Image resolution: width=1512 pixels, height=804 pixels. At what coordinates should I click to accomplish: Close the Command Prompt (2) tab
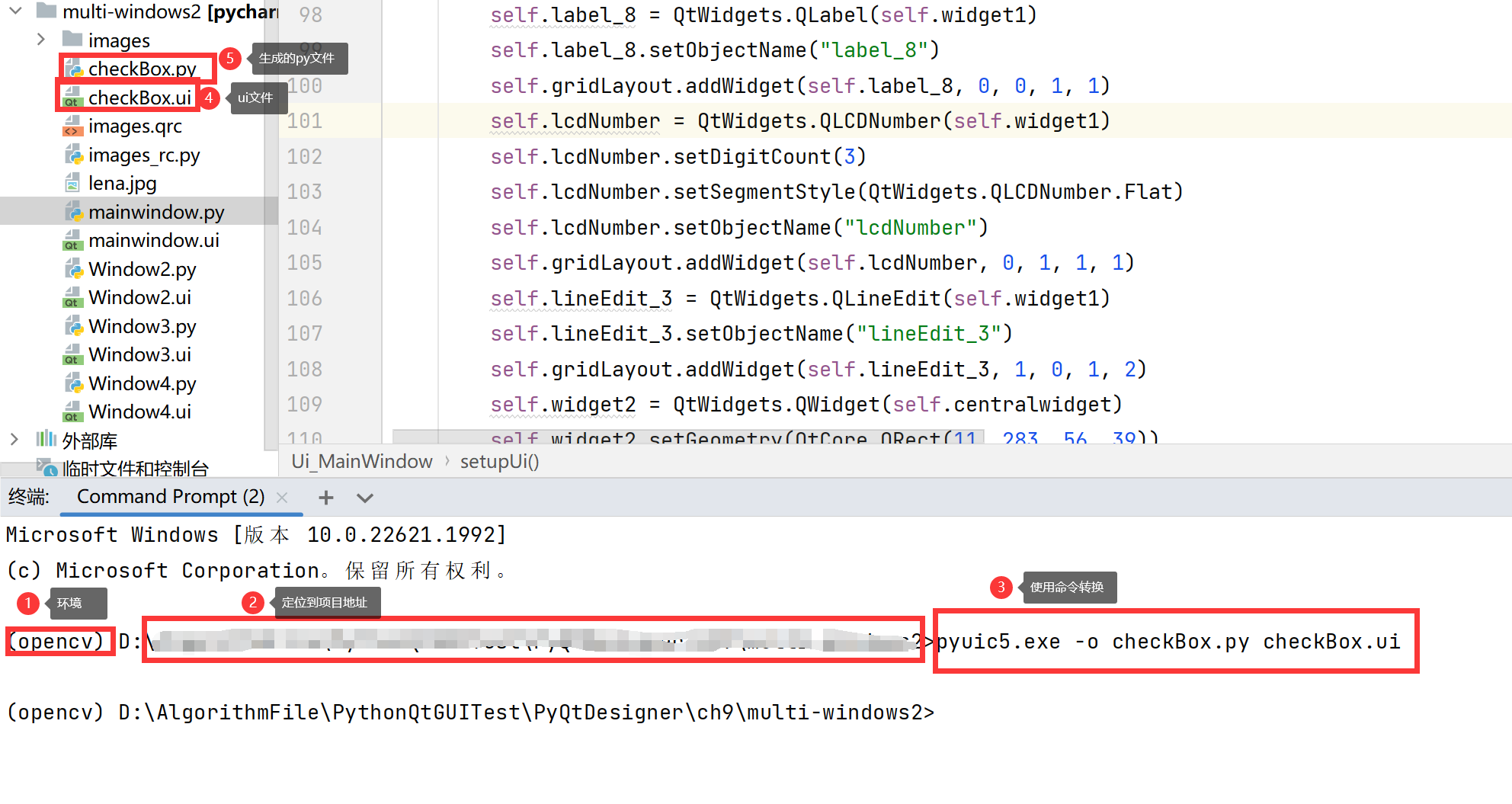click(x=282, y=498)
